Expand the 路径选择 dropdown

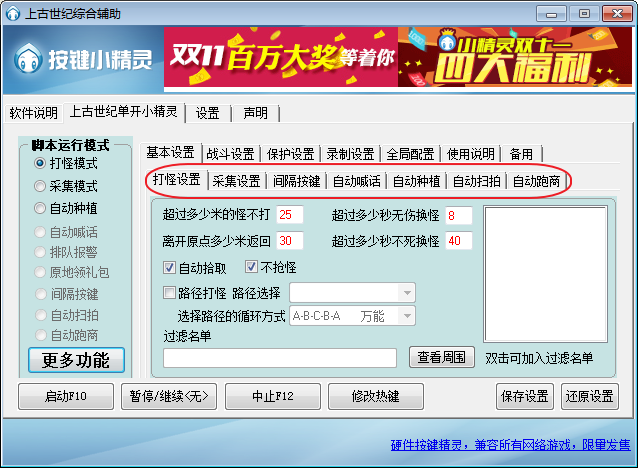(352, 293)
